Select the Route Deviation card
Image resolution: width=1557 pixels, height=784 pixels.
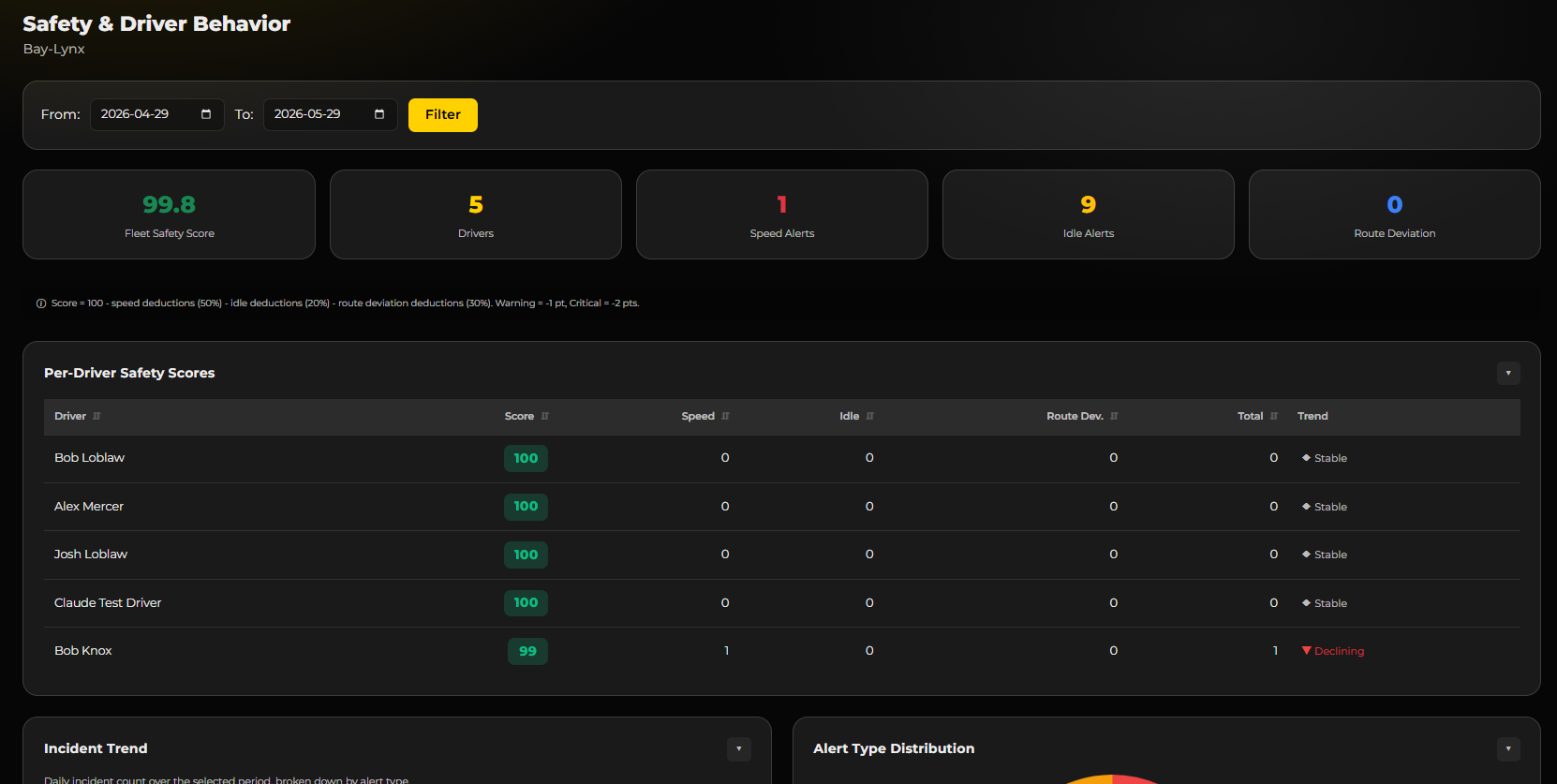click(1395, 214)
